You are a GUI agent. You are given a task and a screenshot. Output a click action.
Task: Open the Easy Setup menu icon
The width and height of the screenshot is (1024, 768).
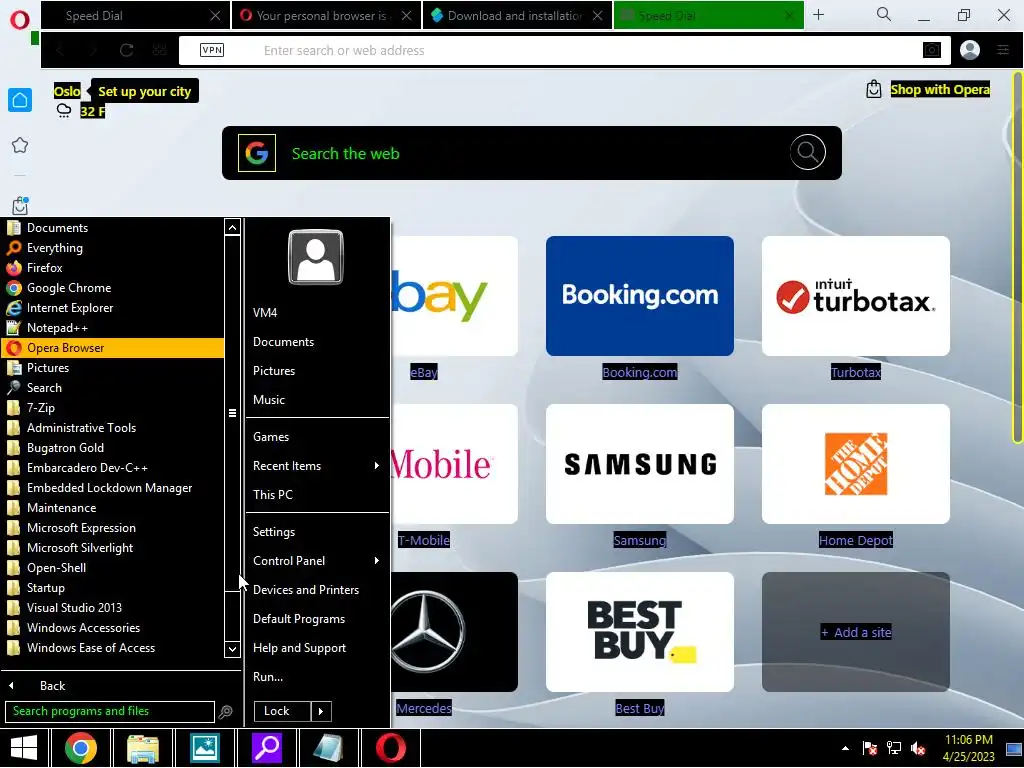(x=1003, y=50)
